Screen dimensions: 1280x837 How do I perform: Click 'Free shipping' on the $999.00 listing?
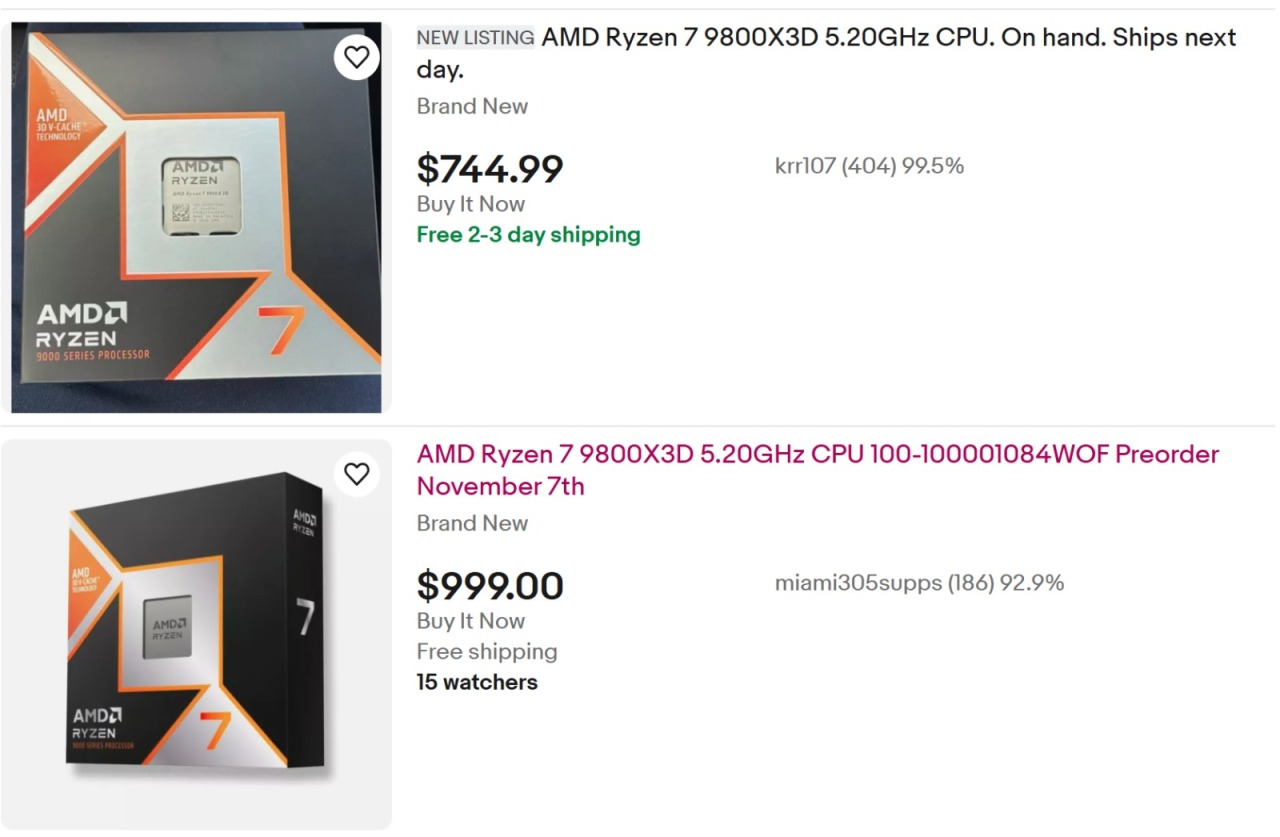tap(487, 652)
